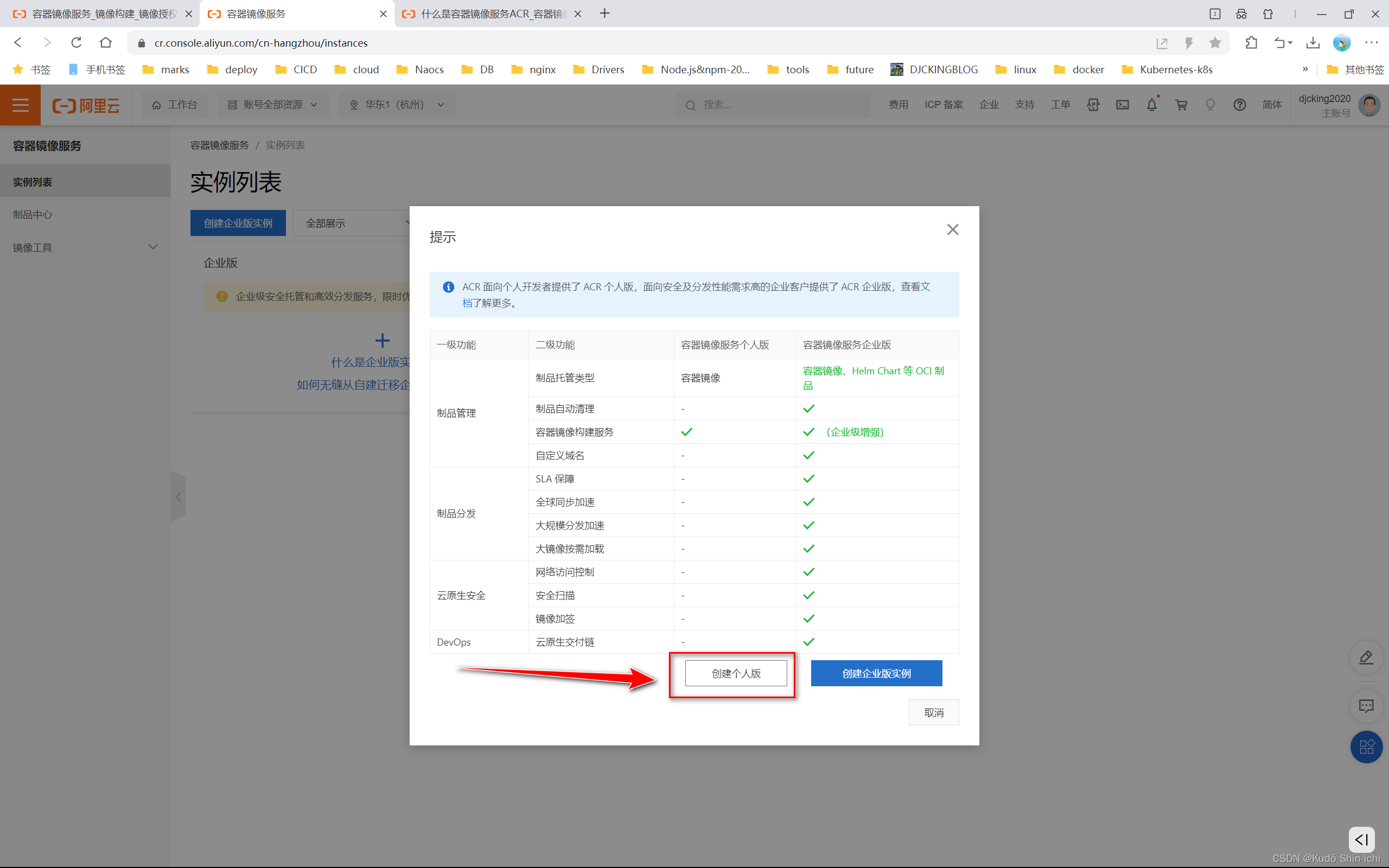The height and width of the screenshot is (868, 1389).
Task: Click the help question mark icon
Action: [1239, 105]
